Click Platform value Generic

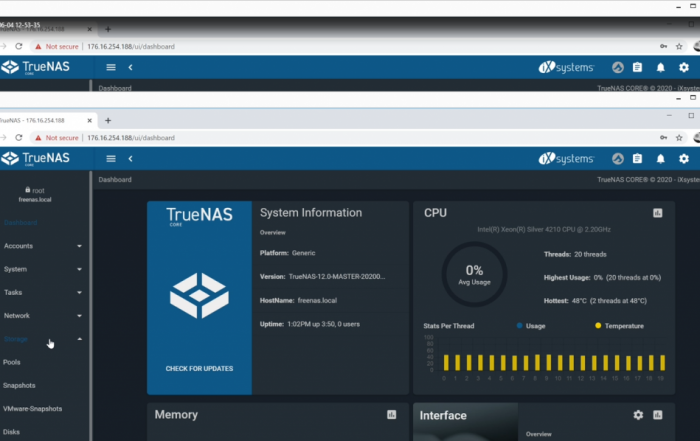point(304,253)
